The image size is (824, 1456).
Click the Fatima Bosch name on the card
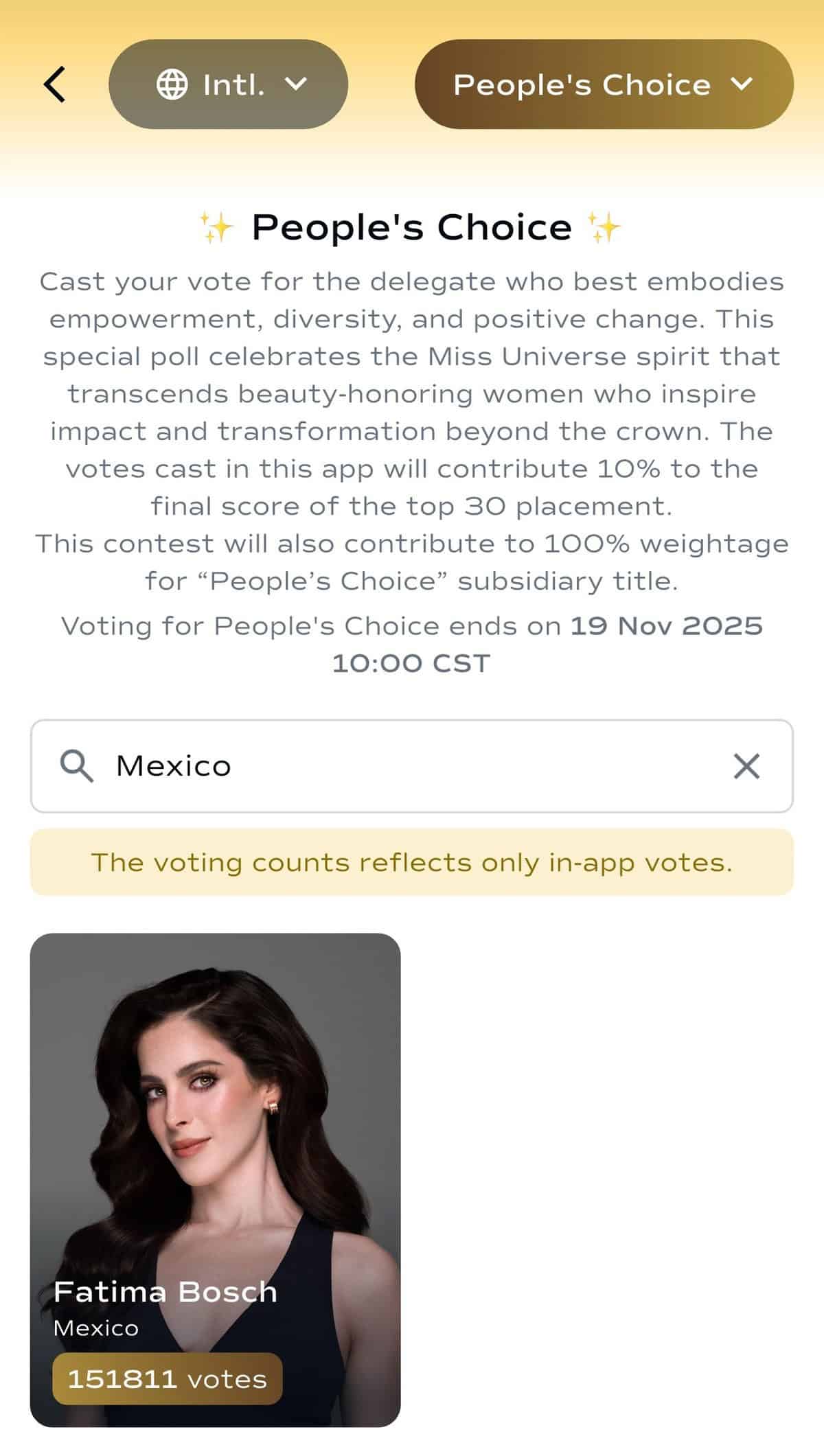[x=165, y=1292]
